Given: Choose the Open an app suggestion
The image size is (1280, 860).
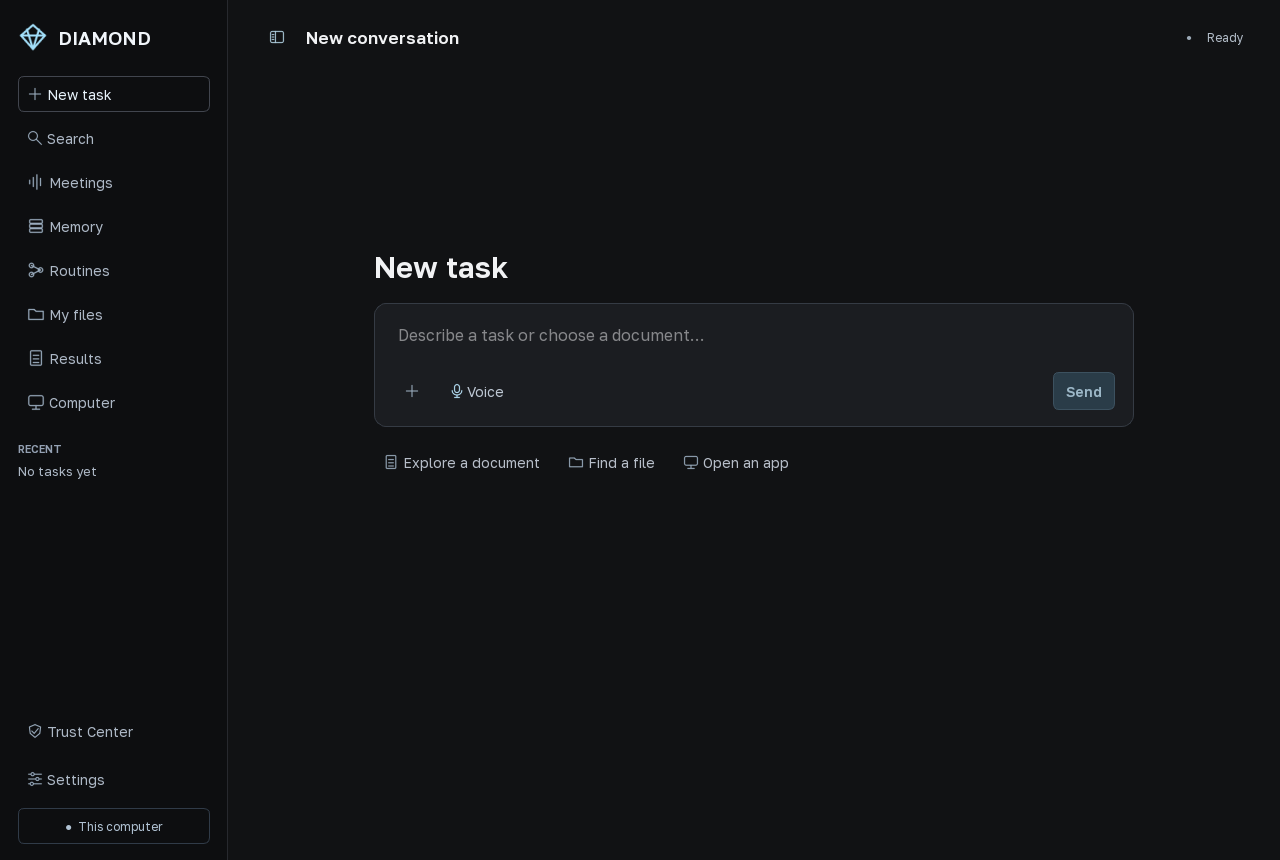Looking at the screenshot, I should point(736,462).
